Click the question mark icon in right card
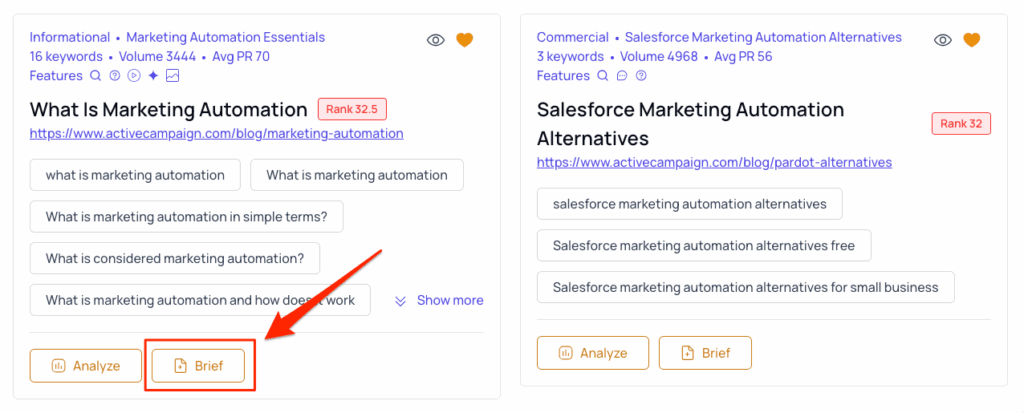The height and width of the screenshot is (413, 1024). [x=642, y=75]
